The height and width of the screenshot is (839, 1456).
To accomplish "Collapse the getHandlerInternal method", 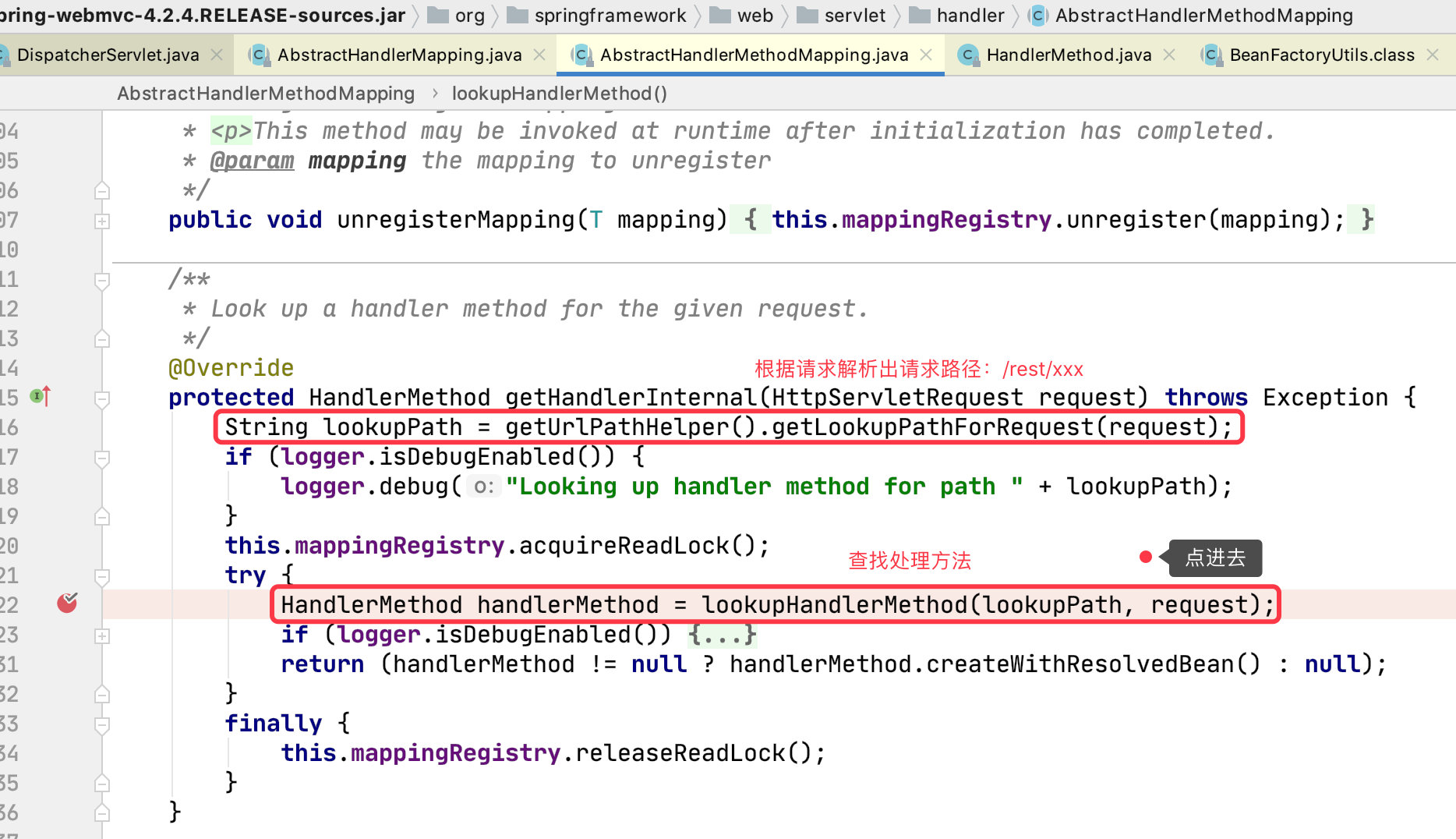I will pyautogui.click(x=101, y=398).
